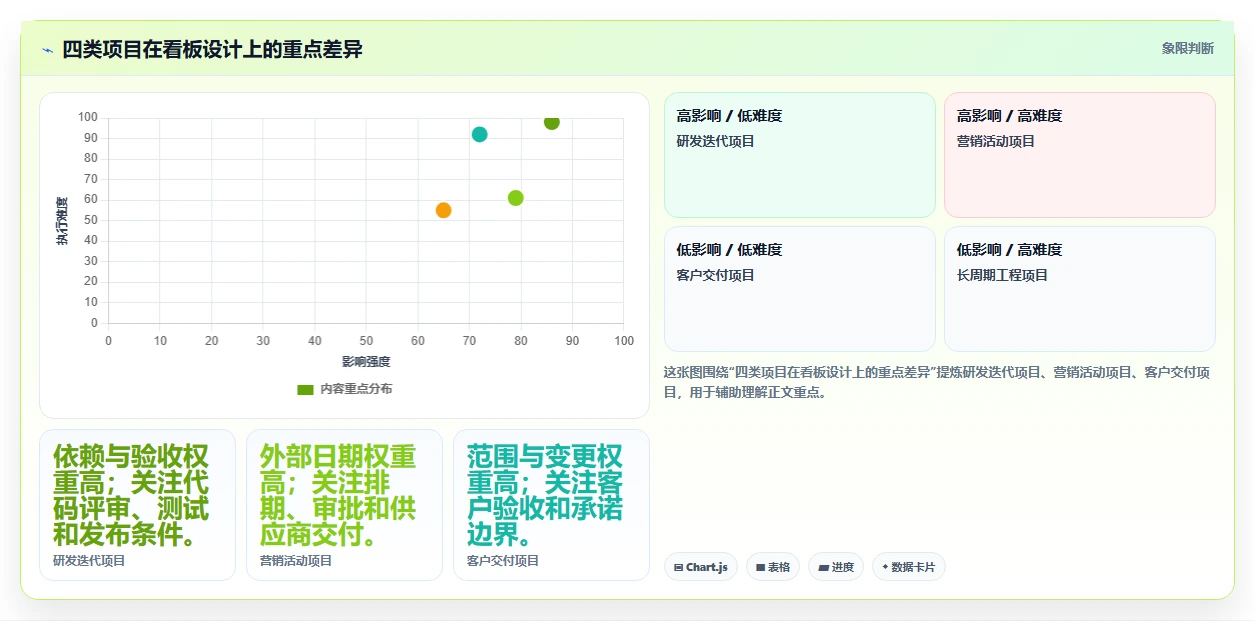Screen dimensions: 1255x621
Task: Select the 依赖与验收权重高 data card
Action: (137, 505)
